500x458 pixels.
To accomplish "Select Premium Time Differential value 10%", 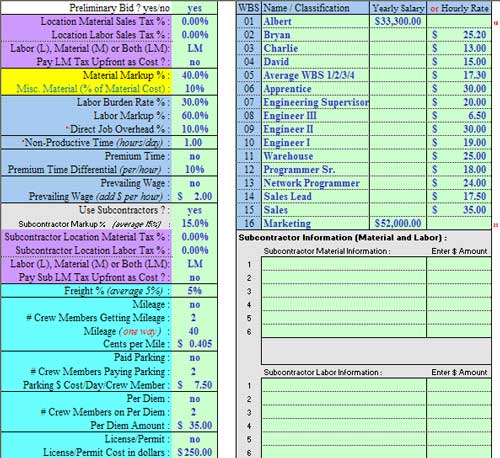I will click(x=195, y=170).
